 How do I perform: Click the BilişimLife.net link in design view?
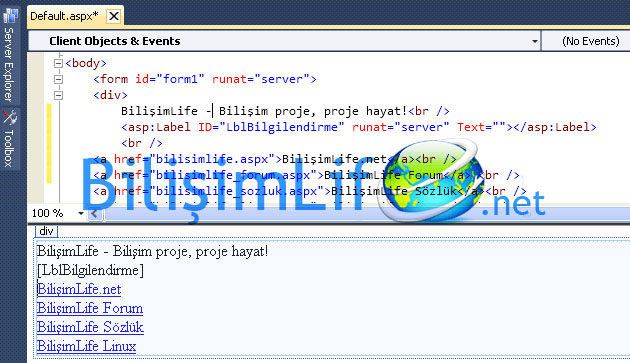(x=79, y=289)
